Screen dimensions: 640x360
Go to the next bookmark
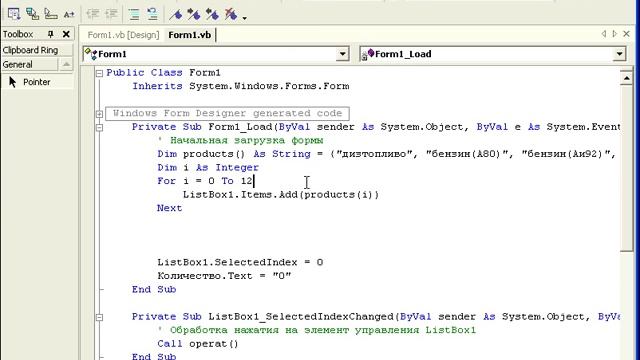click(194, 14)
